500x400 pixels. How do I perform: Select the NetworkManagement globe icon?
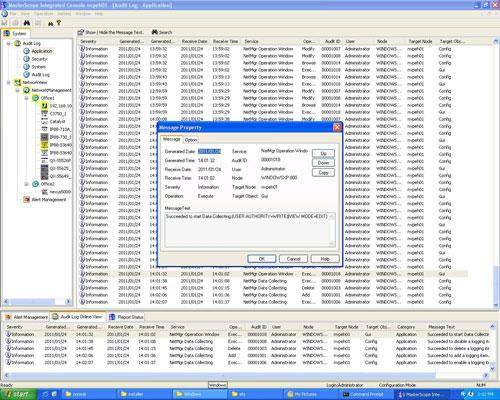point(26,90)
